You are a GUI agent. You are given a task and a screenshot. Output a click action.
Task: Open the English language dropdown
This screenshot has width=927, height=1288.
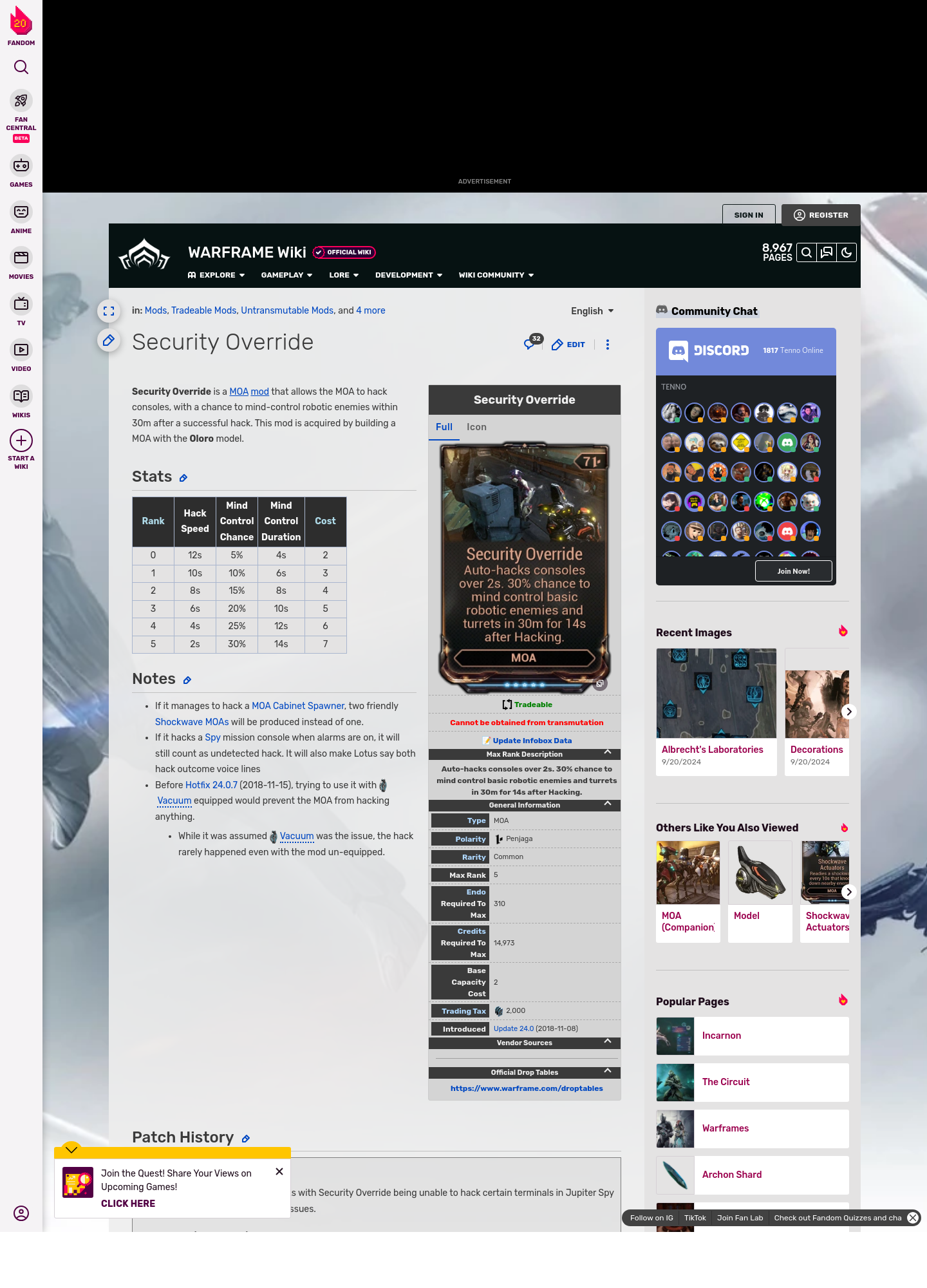pyautogui.click(x=592, y=311)
